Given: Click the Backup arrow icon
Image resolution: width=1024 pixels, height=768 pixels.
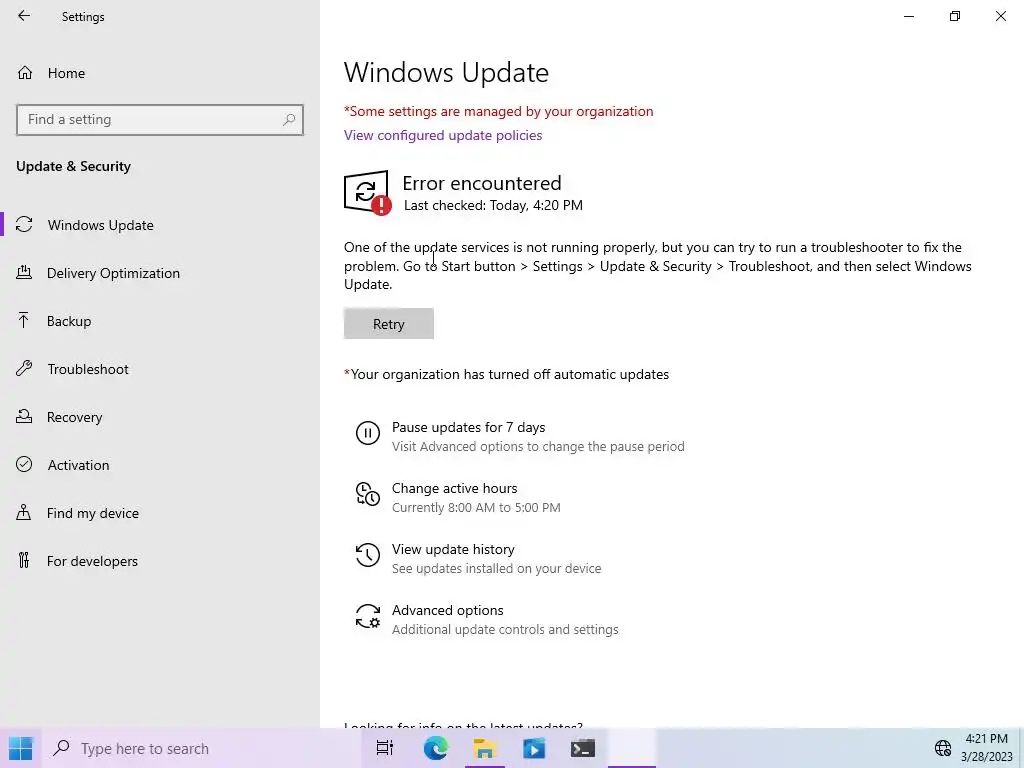Looking at the screenshot, I should point(24,321).
